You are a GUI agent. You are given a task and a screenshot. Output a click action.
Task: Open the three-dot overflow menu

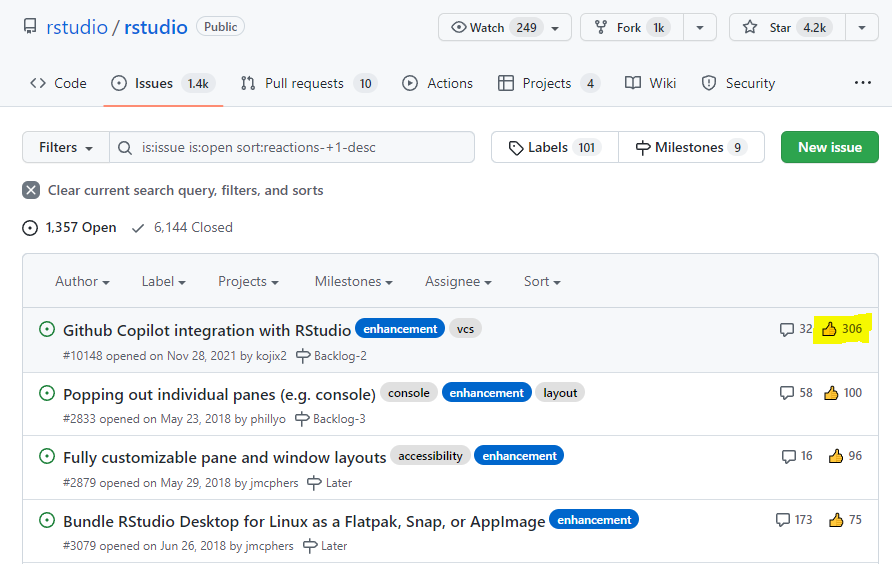pos(862,83)
